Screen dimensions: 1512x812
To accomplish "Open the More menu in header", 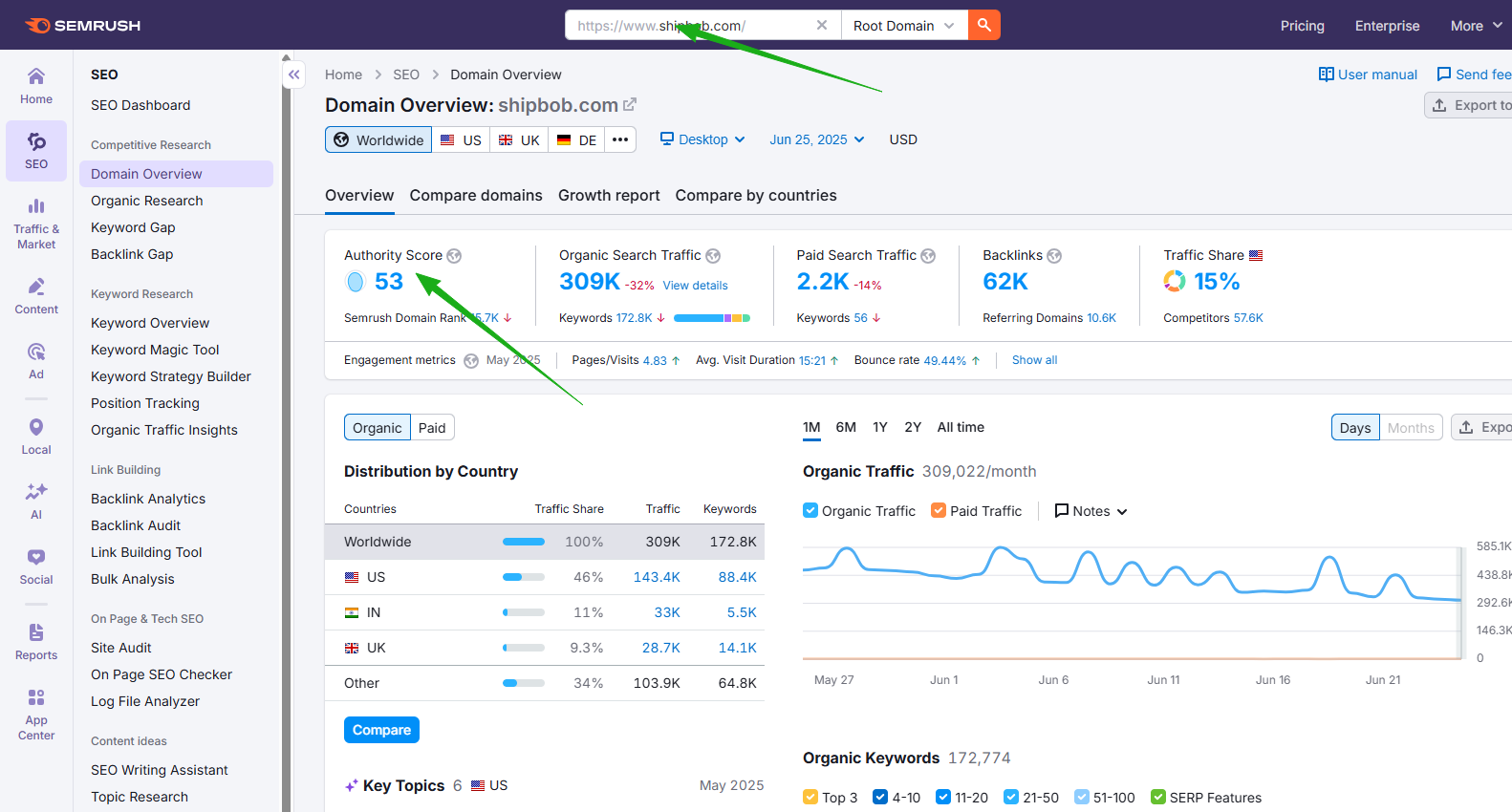I will pos(1476,26).
